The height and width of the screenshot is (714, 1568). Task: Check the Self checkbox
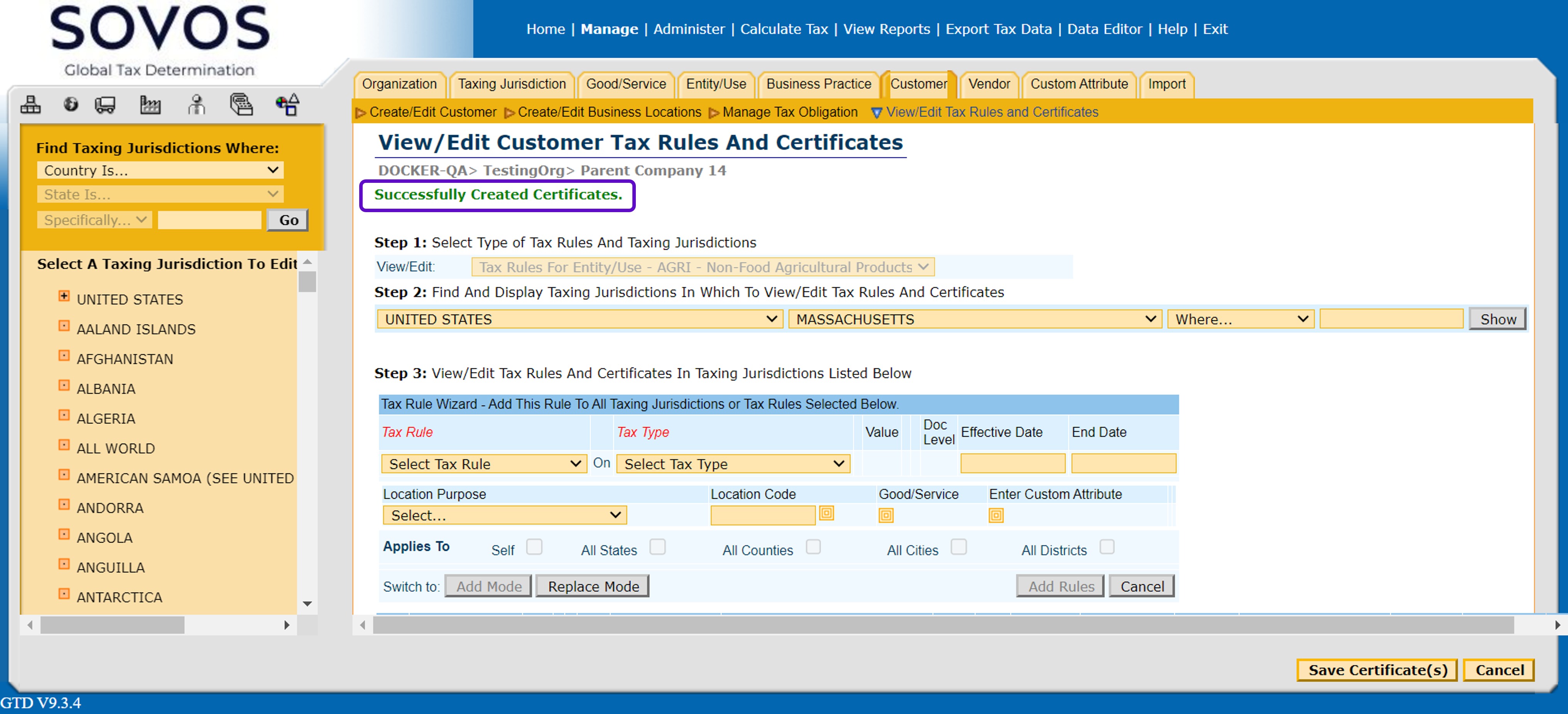click(x=534, y=547)
